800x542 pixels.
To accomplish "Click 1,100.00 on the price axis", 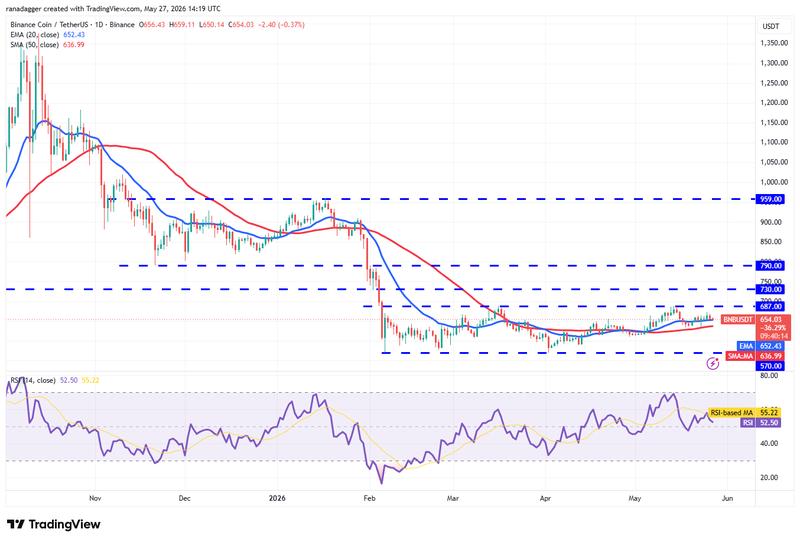I will (774, 142).
